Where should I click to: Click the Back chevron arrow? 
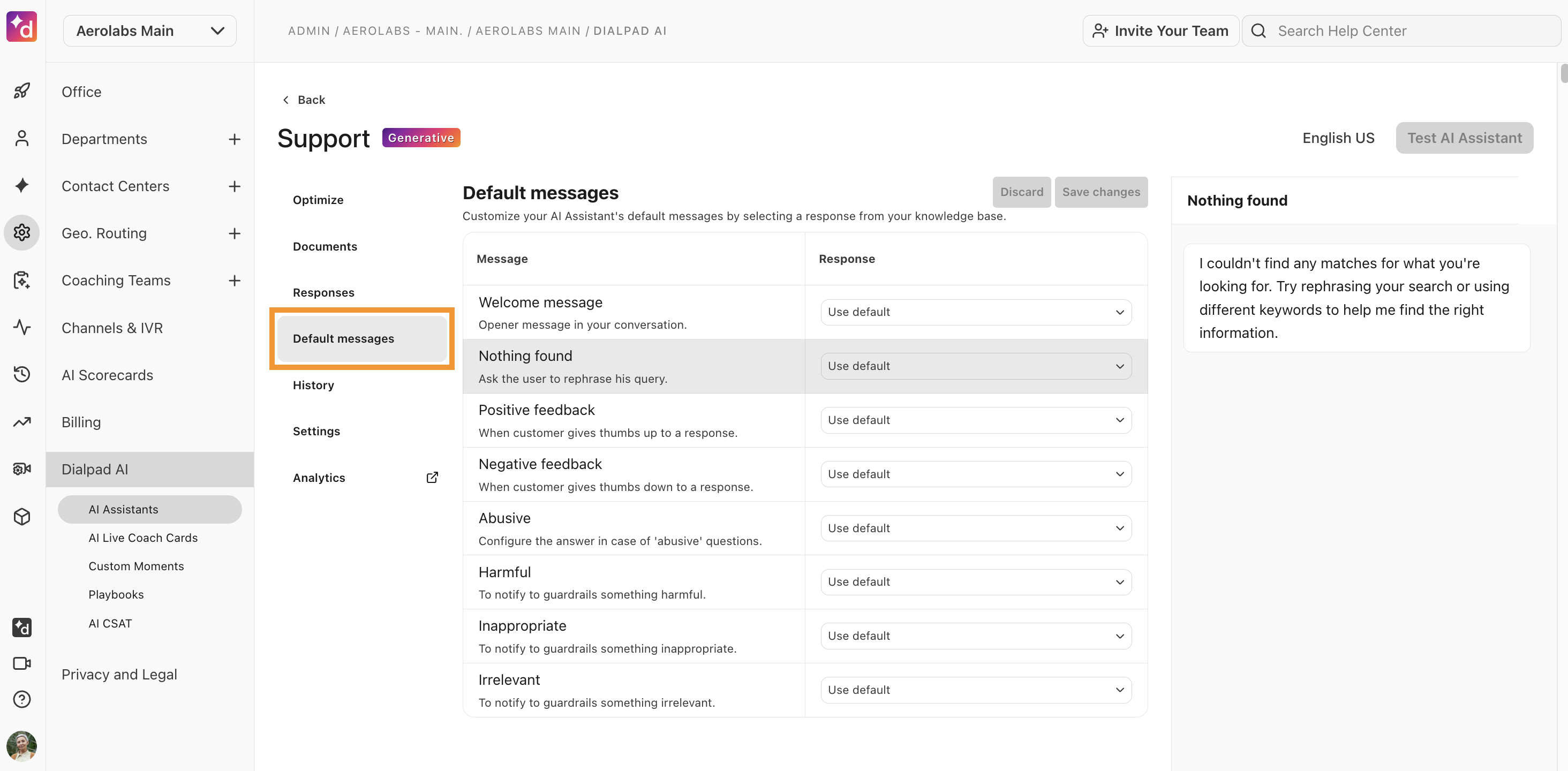286,100
